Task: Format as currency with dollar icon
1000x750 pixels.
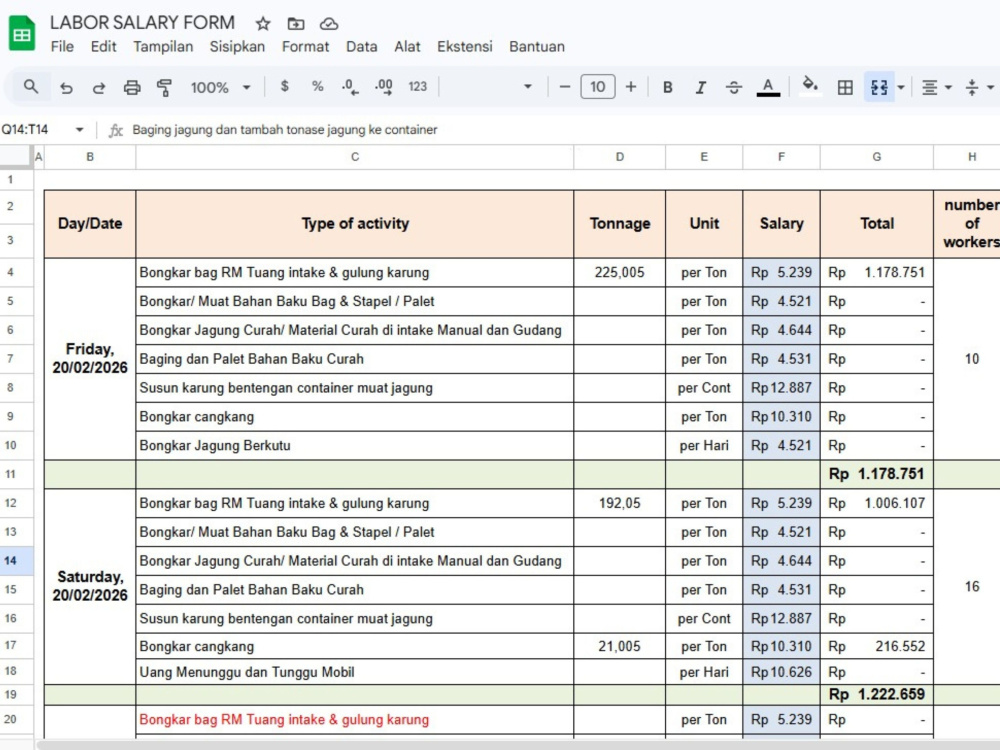Action: (284, 86)
